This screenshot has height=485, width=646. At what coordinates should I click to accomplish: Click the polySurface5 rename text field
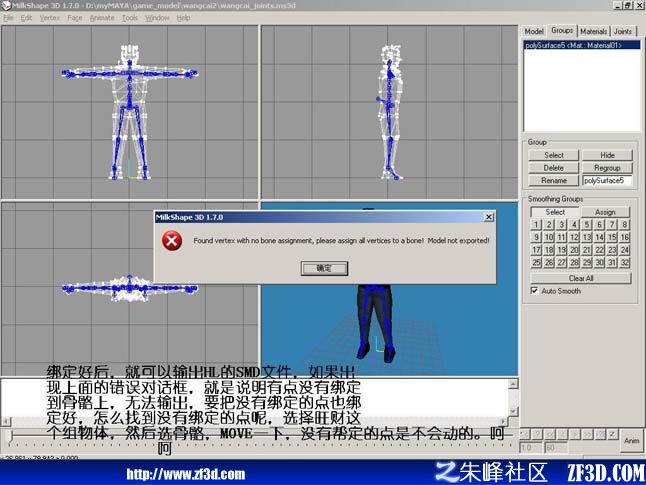pyautogui.click(x=607, y=180)
